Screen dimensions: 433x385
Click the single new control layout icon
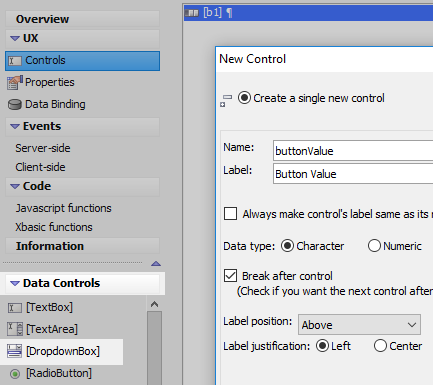(226, 101)
